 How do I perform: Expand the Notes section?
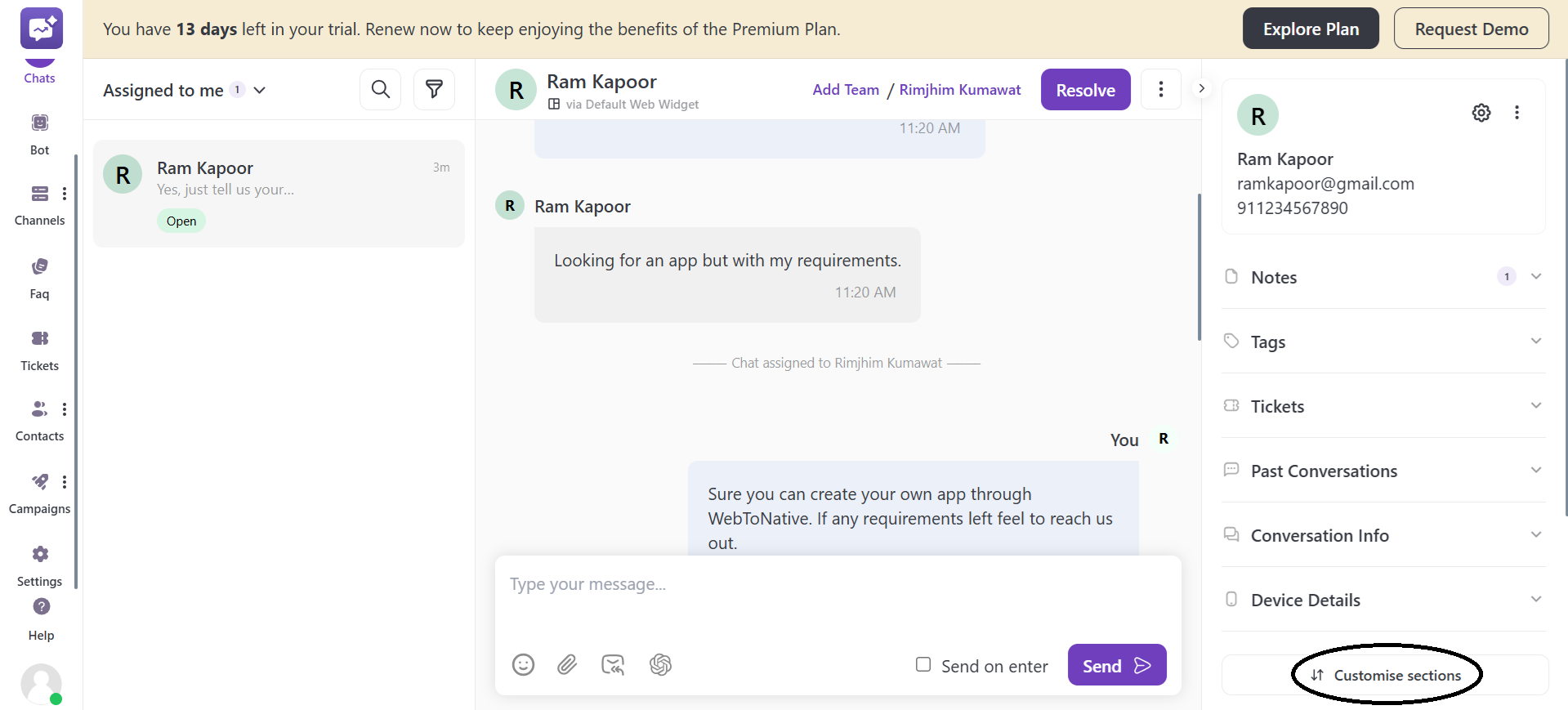click(x=1535, y=277)
